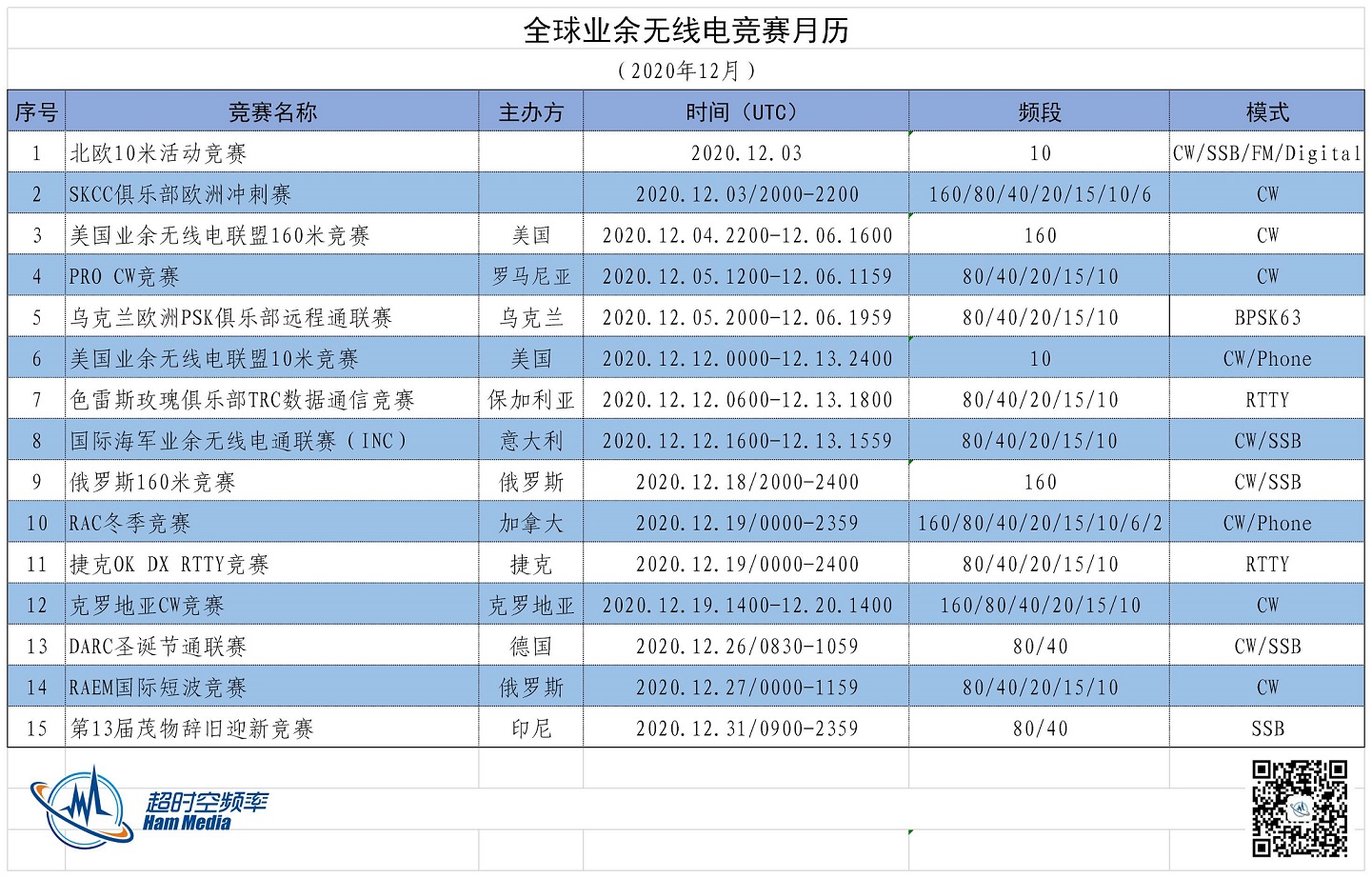Click the QR code image

[1300, 808]
